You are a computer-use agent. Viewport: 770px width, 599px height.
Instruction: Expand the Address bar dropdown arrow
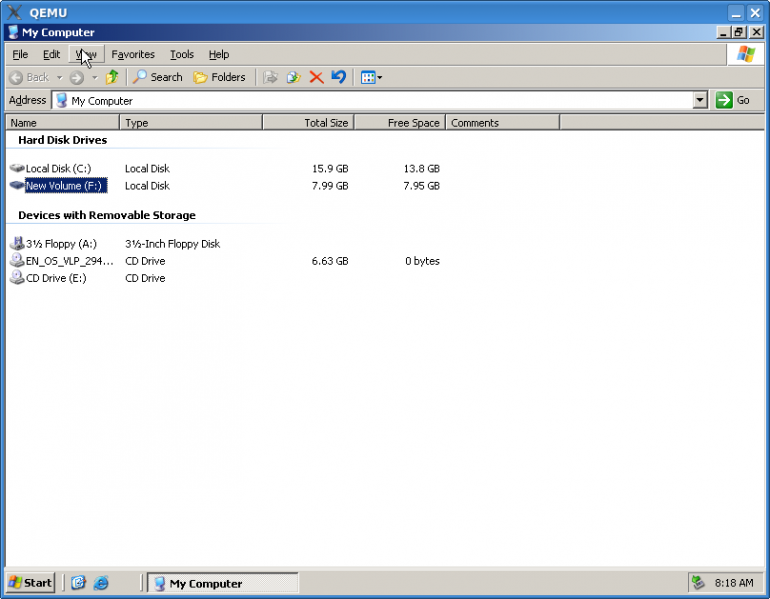click(x=700, y=100)
